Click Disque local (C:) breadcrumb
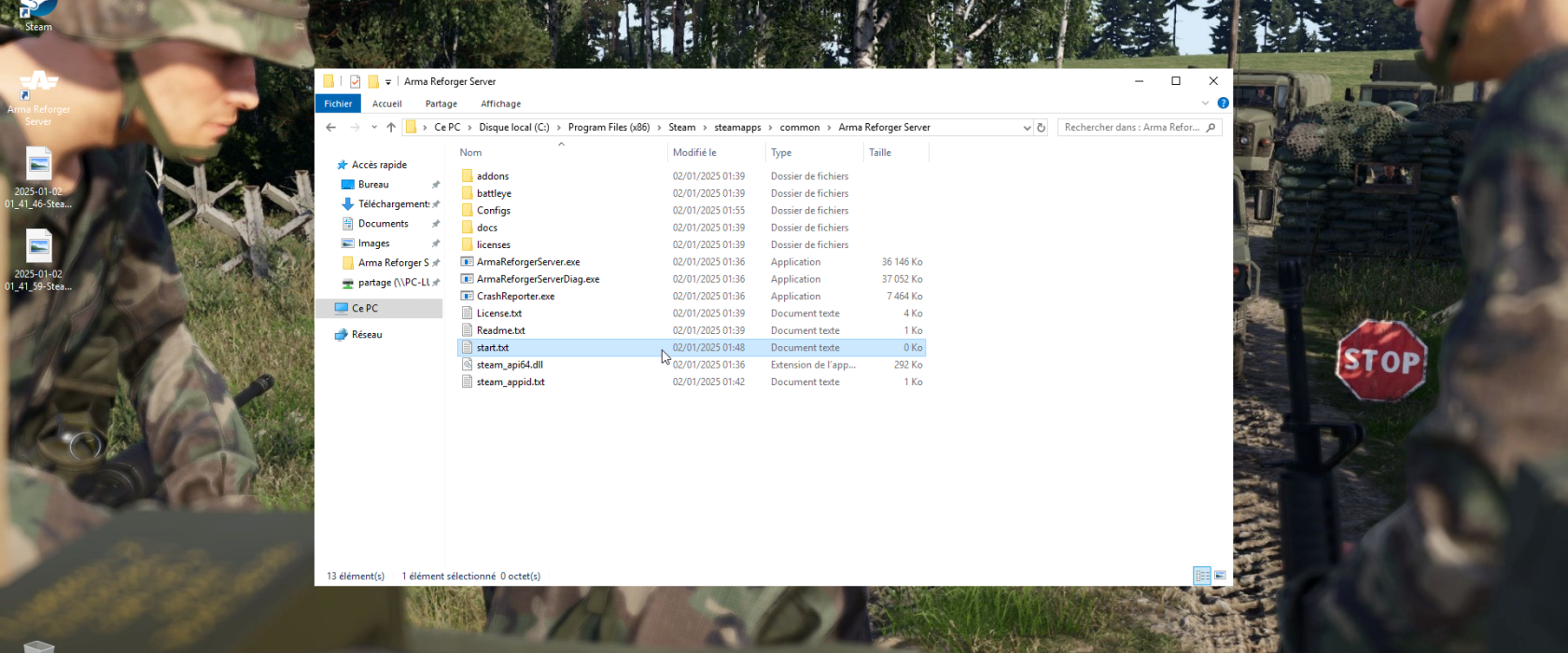 click(514, 127)
